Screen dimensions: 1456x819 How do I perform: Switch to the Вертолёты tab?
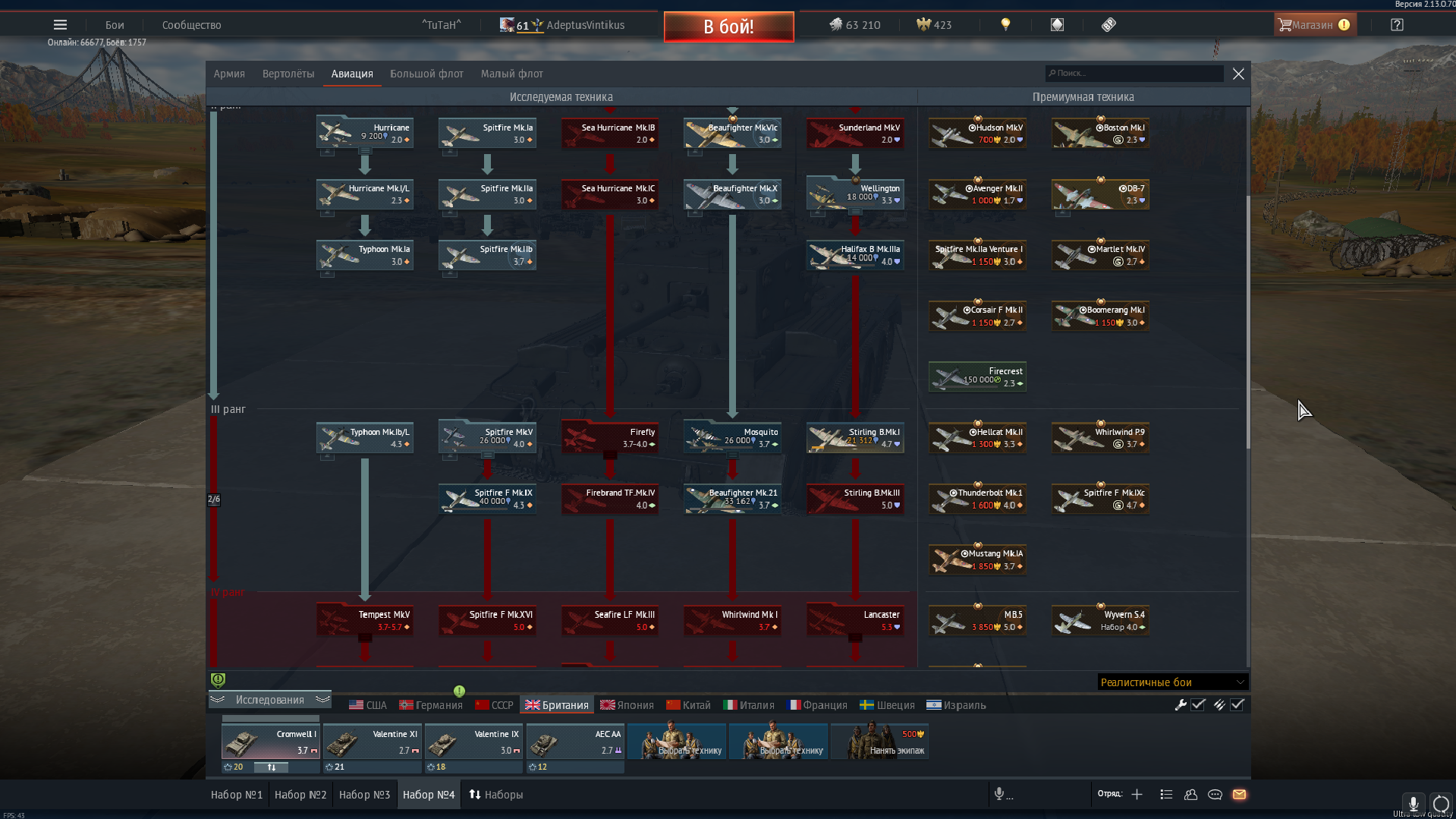click(x=288, y=74)
